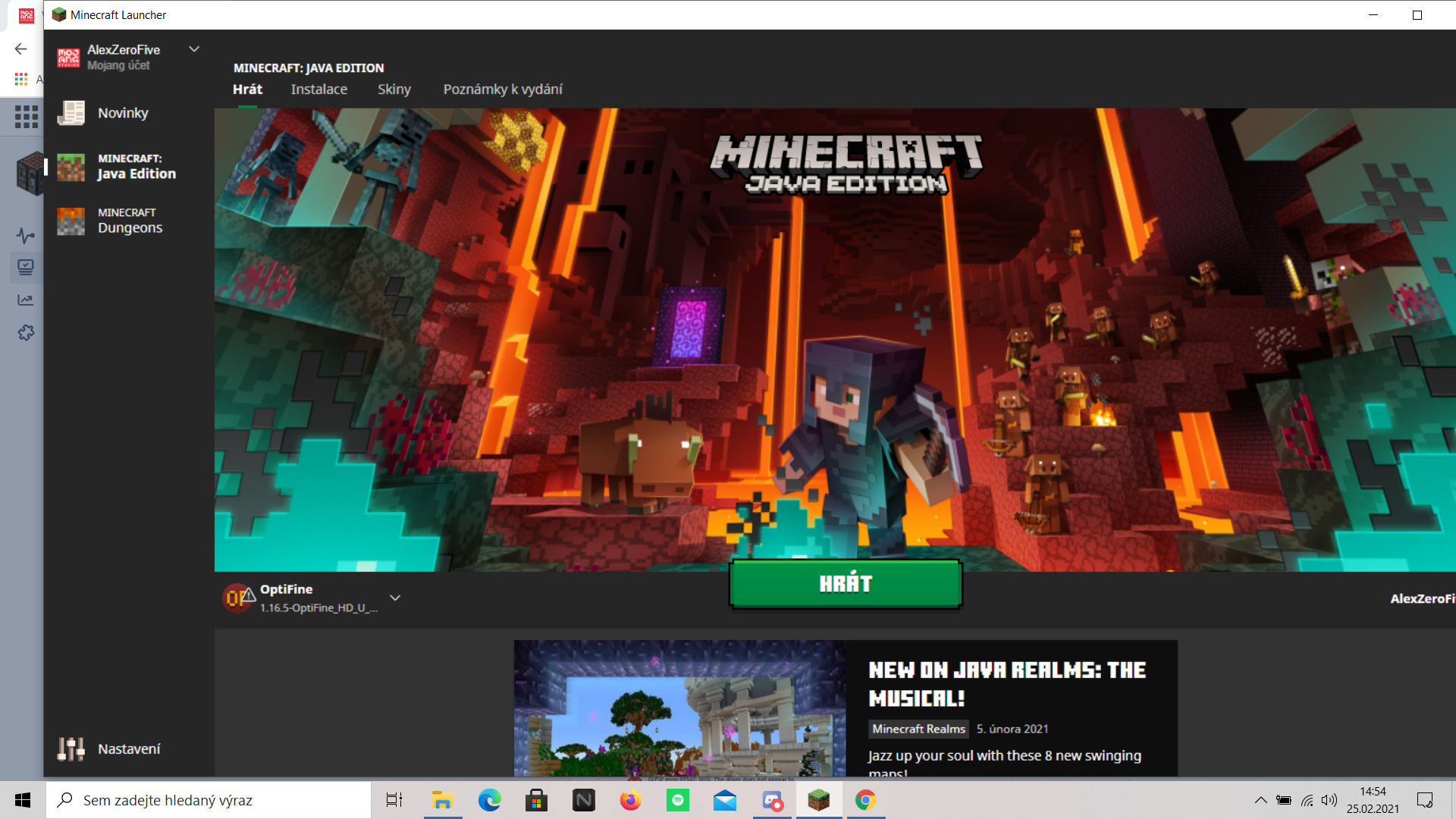Click the Minecraft launcher taskbar icon
This screenshot has height=819, width=1456.
(x=819, y=801)
